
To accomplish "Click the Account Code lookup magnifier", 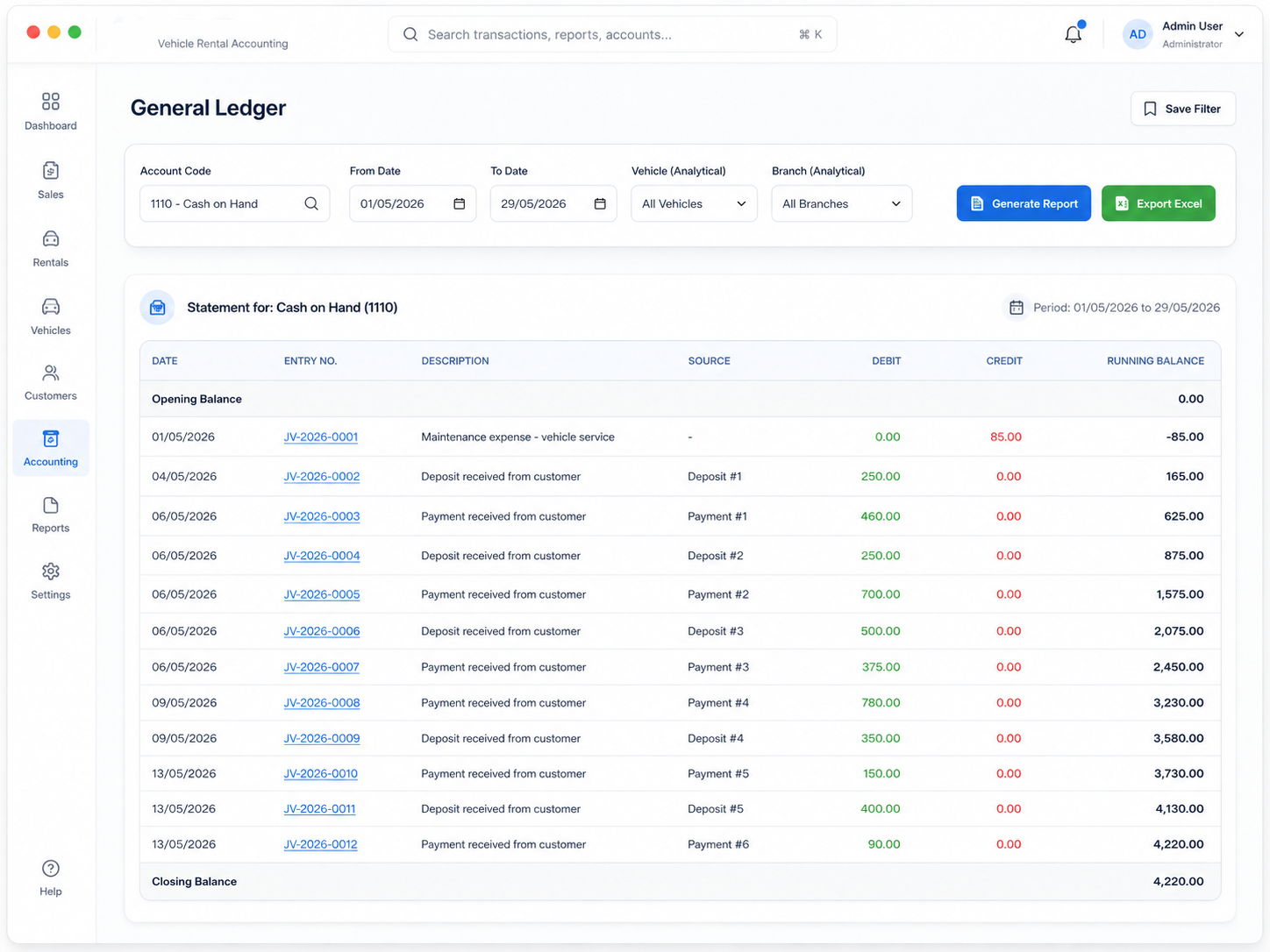I will click(x=311, y=203).
